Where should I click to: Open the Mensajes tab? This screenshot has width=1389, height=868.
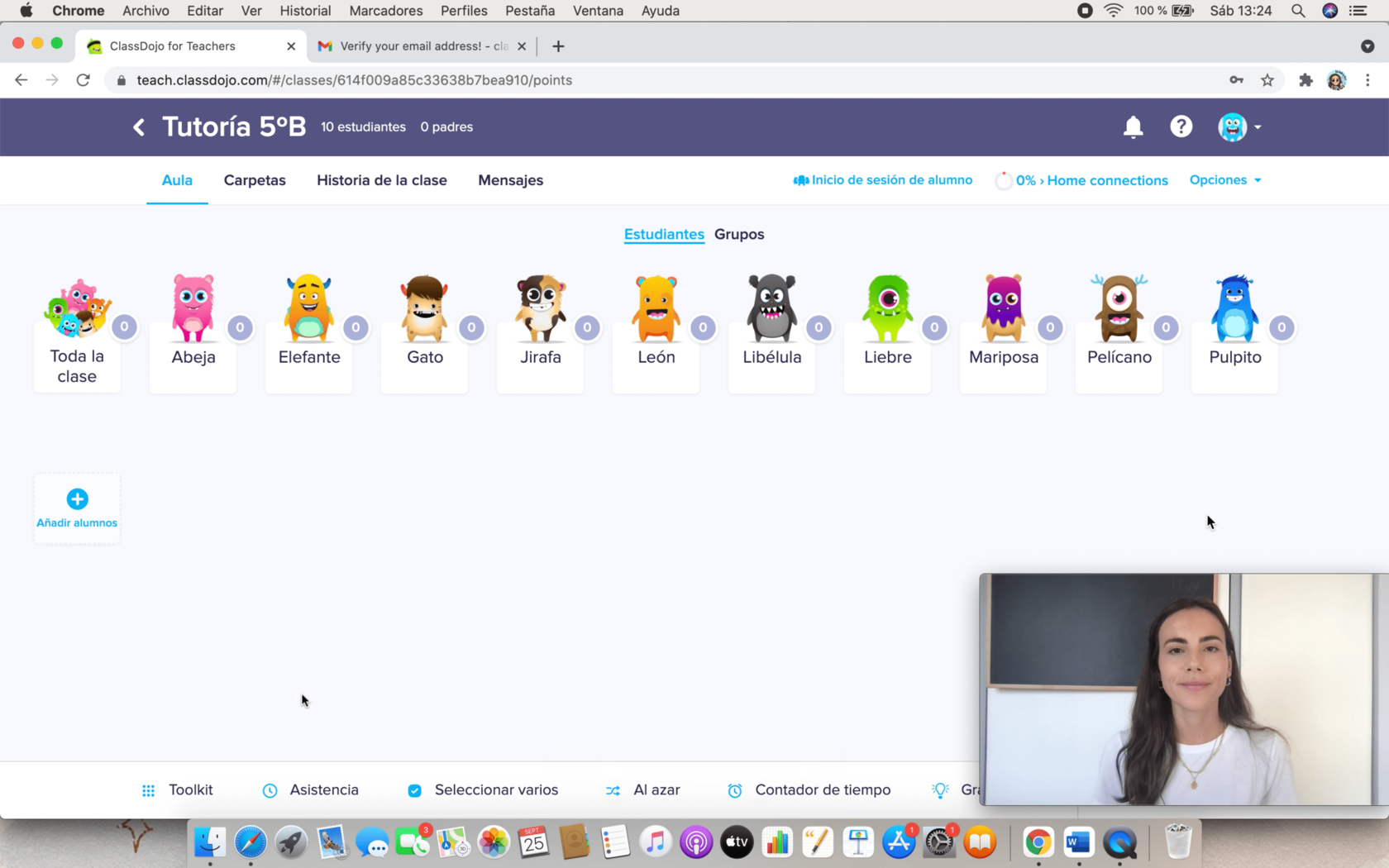510,180
